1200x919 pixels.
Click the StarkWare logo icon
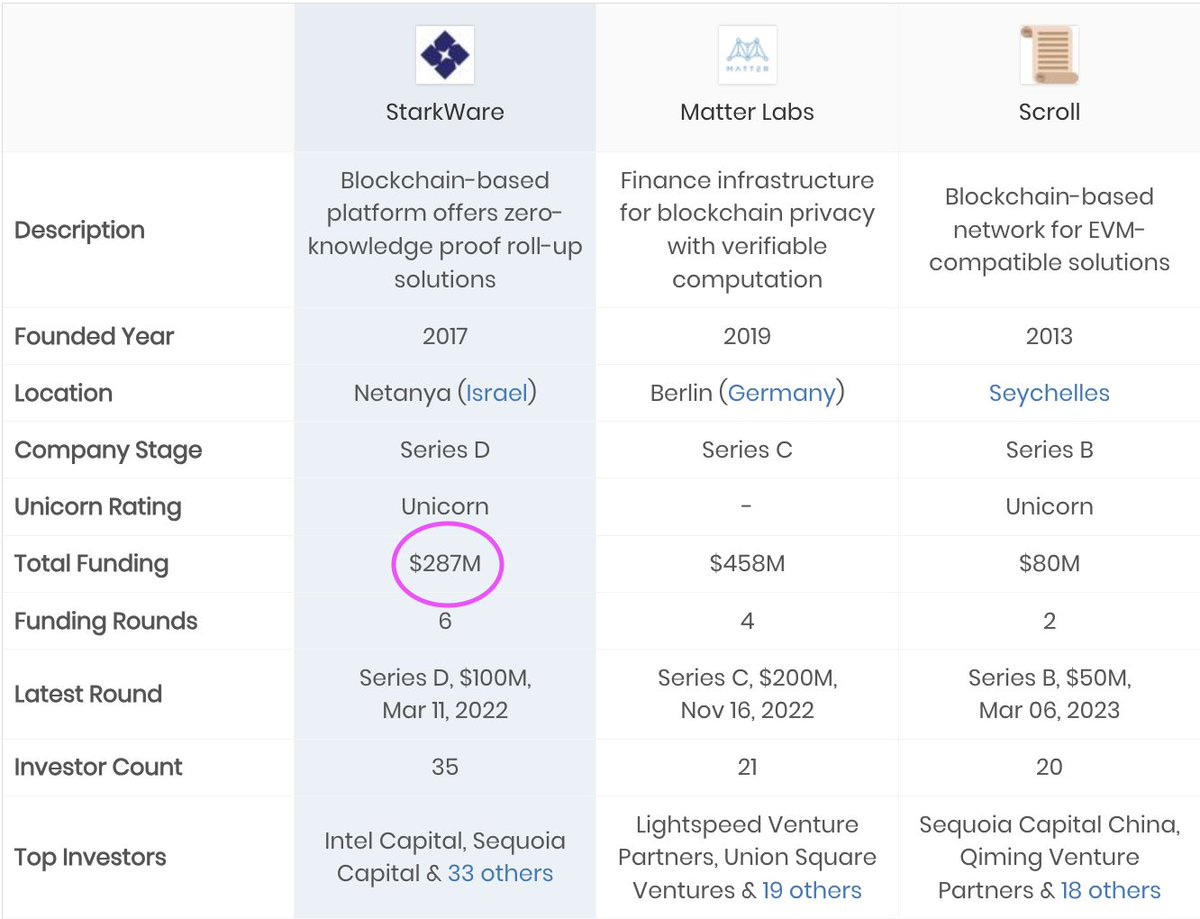(x=445, y=54)
